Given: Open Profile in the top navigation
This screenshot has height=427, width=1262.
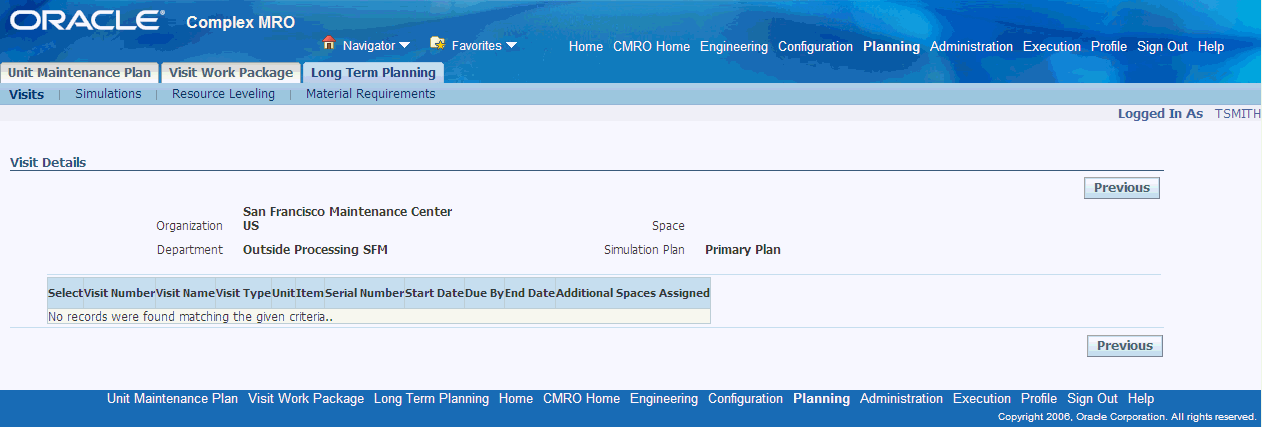Looking at the screenshot, I should click(x=1109, y=47).
